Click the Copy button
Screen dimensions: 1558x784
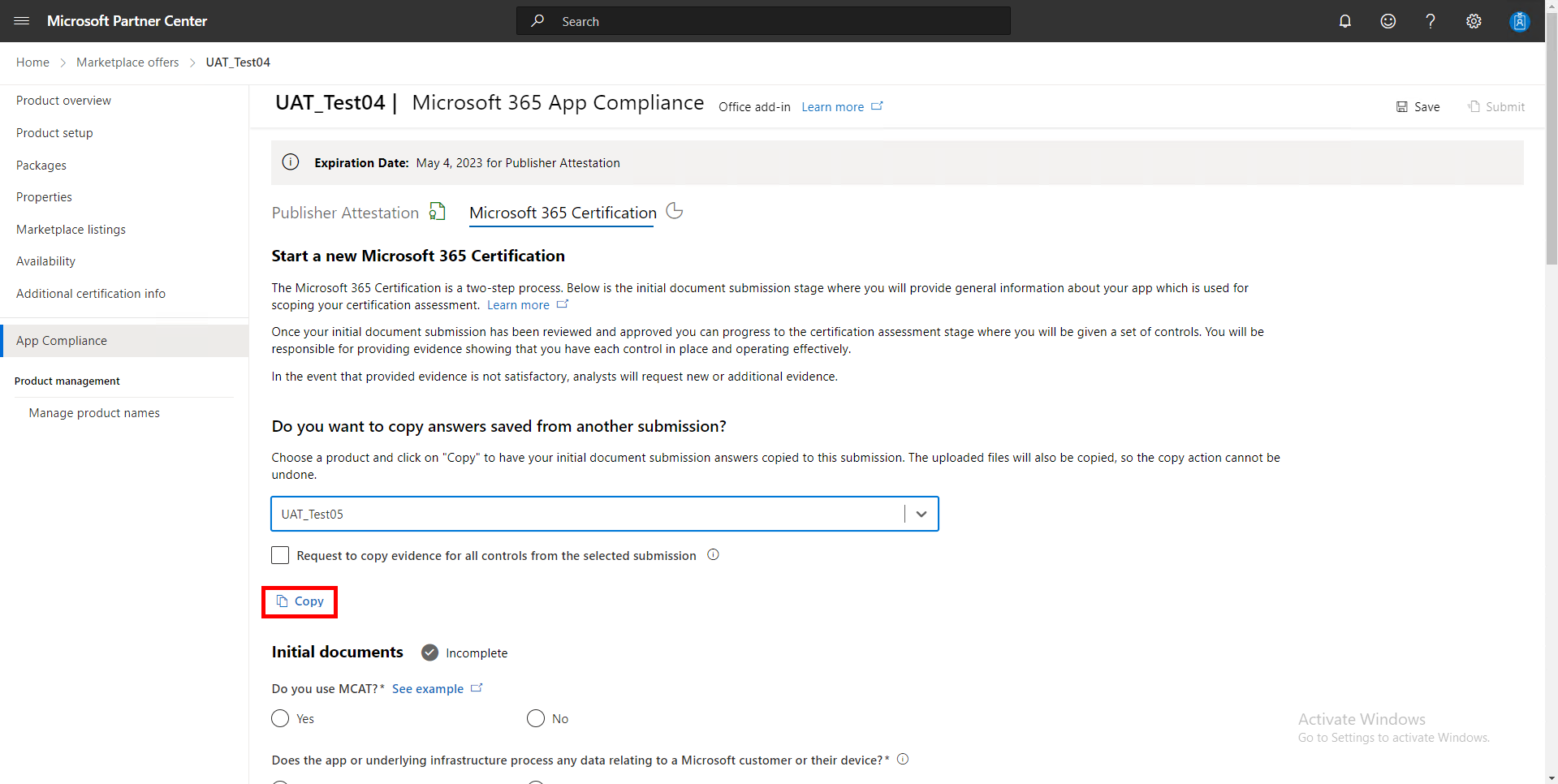pyautogui.click(x=300, y=601)
